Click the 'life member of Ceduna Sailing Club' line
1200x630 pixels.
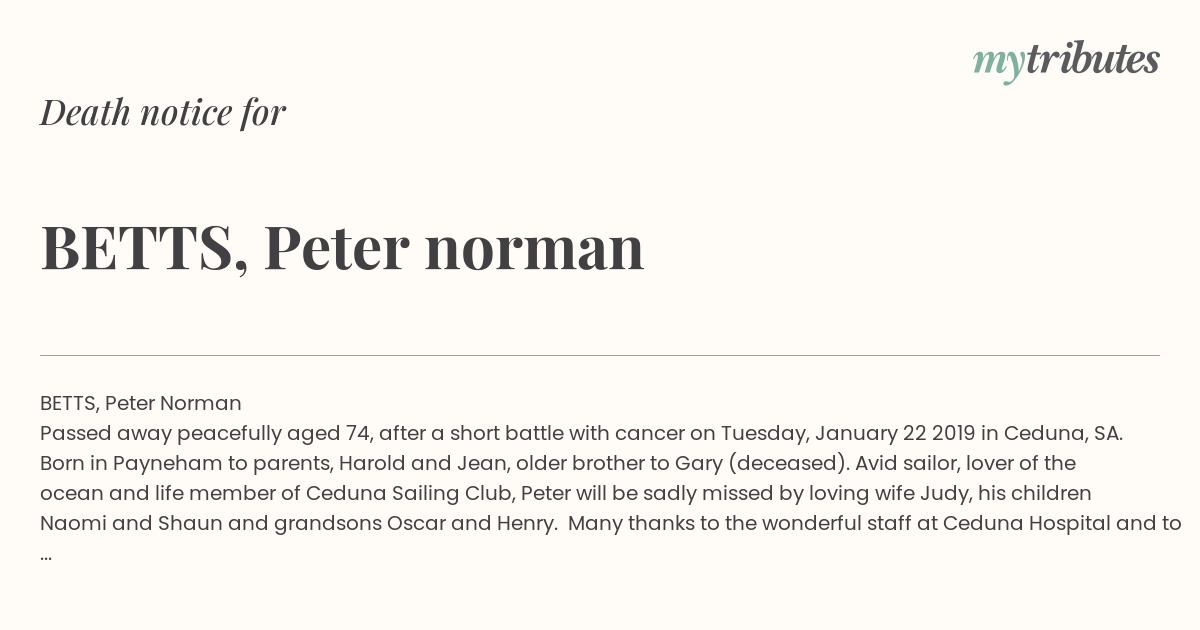click(x=566, y=493)
